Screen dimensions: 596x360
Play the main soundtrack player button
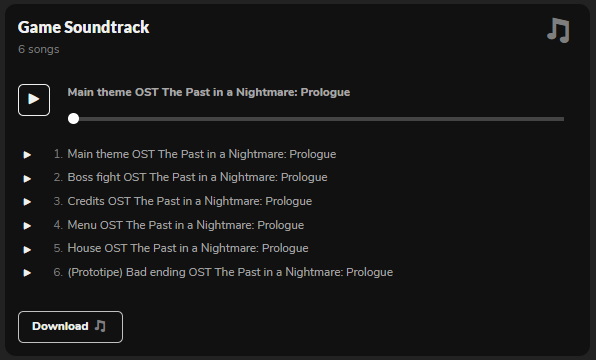tap(34, 100)
